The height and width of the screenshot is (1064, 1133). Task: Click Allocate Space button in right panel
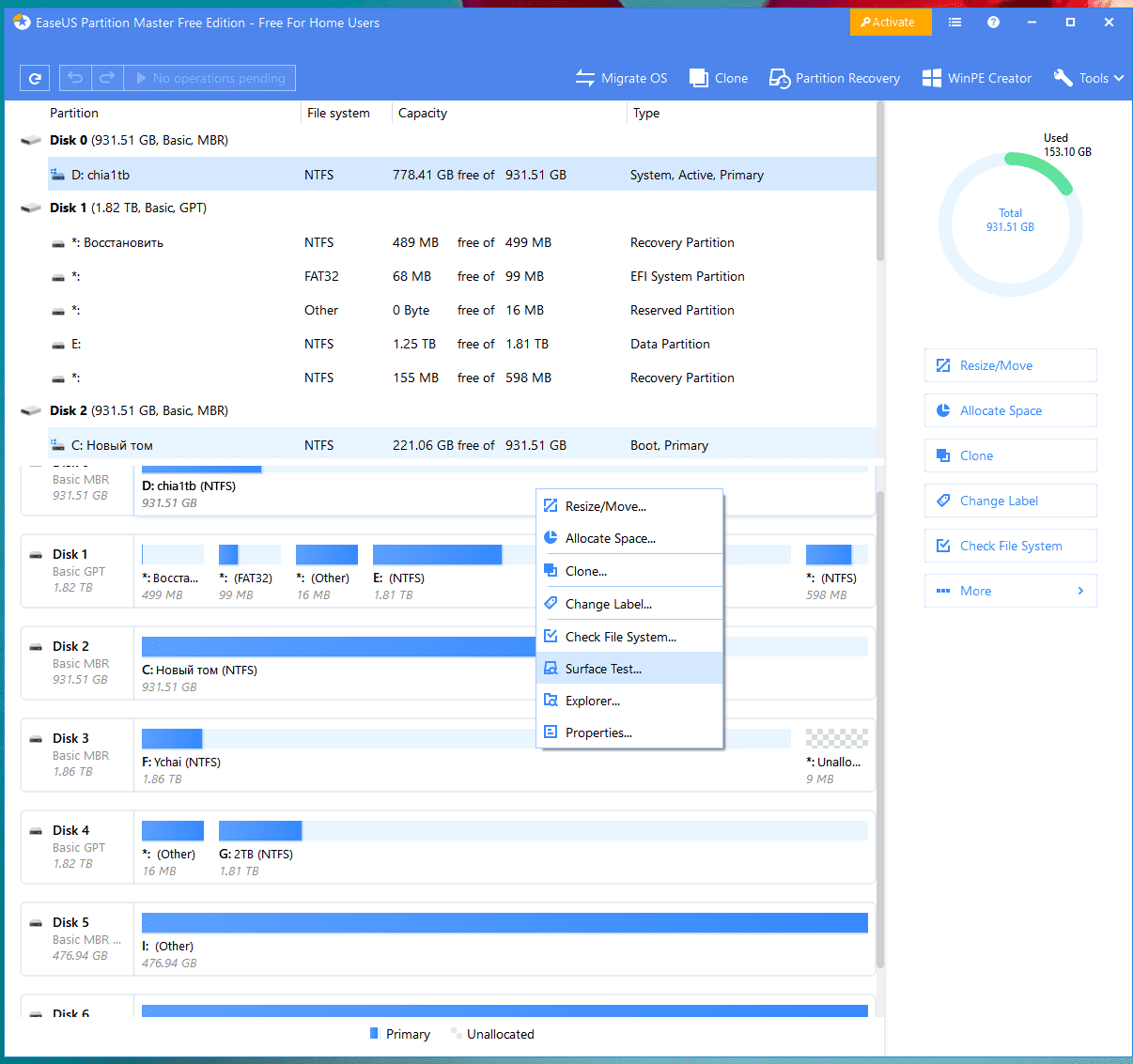(1011, 410)
